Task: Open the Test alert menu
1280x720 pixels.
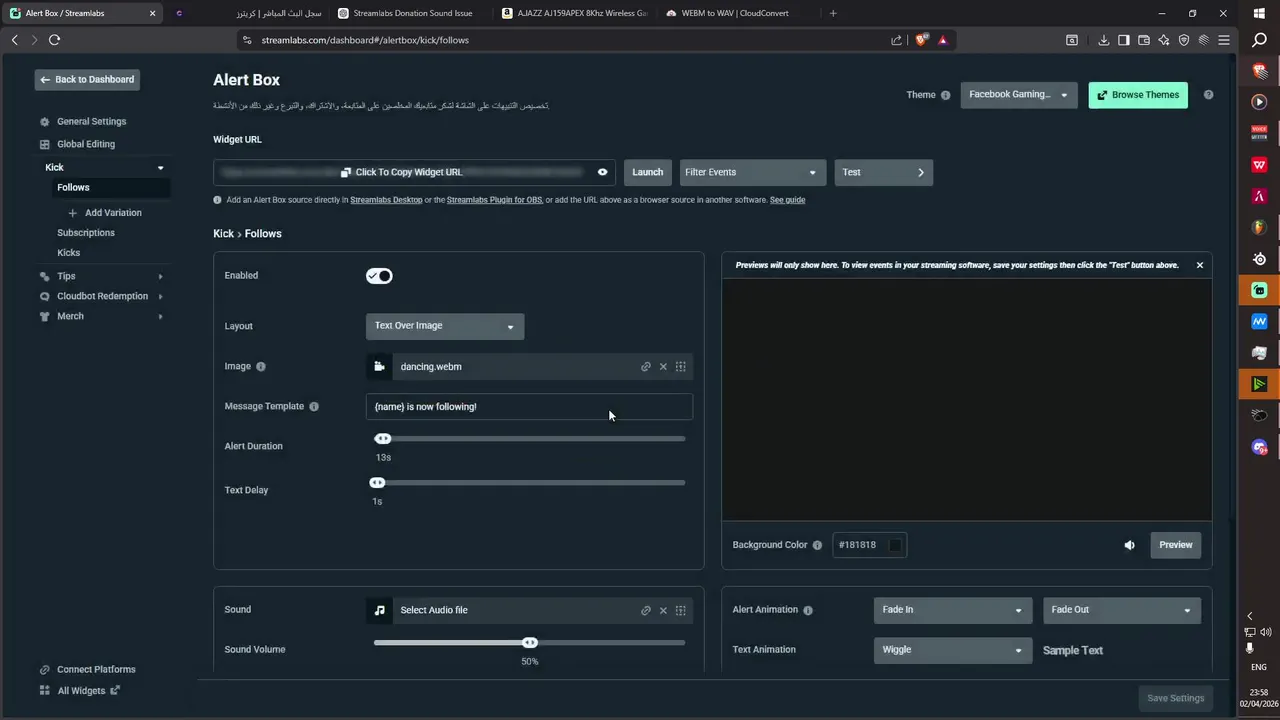Action: (x=884, y=172)
